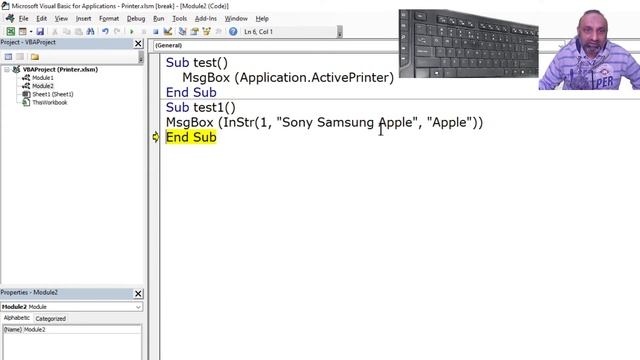
Task: Open the Run menu
Action: (x=158, y=19)
